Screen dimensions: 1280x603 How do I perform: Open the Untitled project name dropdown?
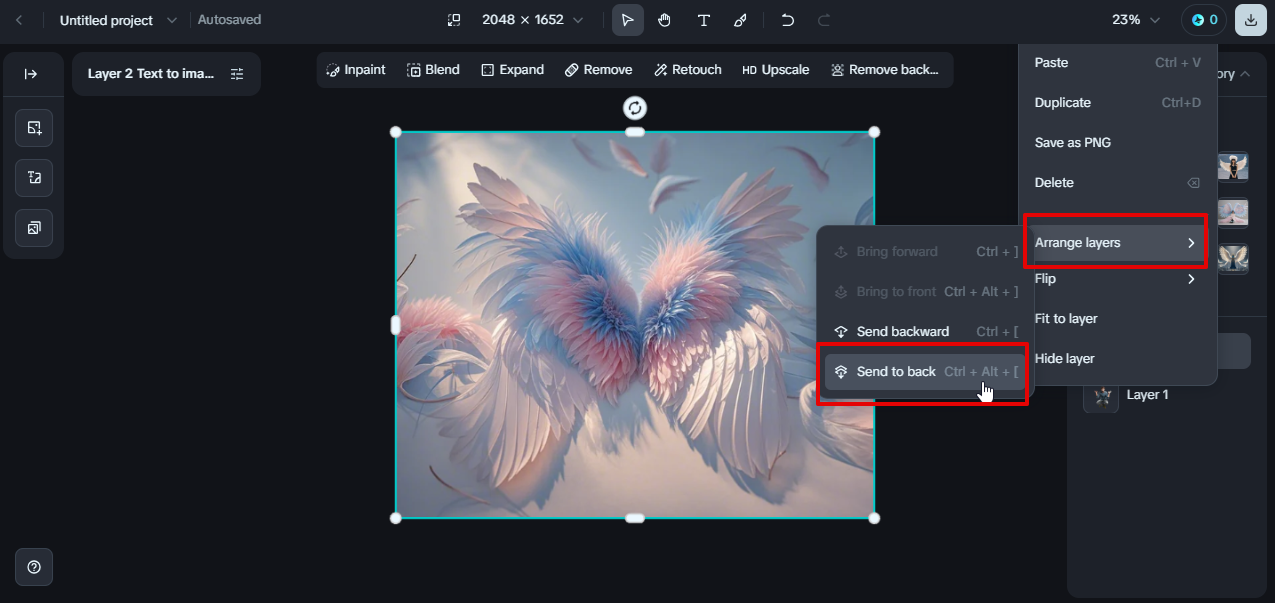171,20
